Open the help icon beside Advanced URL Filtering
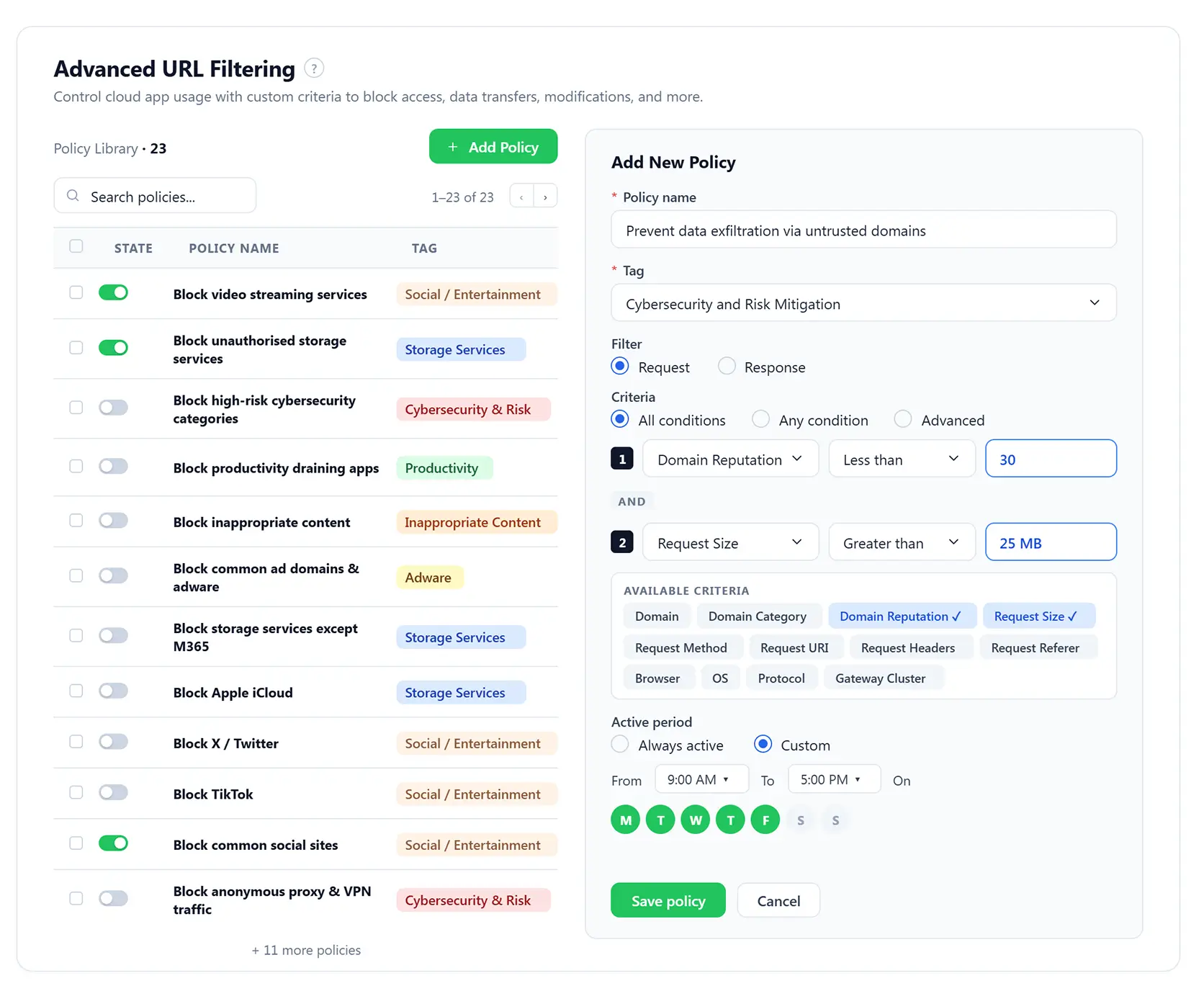 [314, 68]
